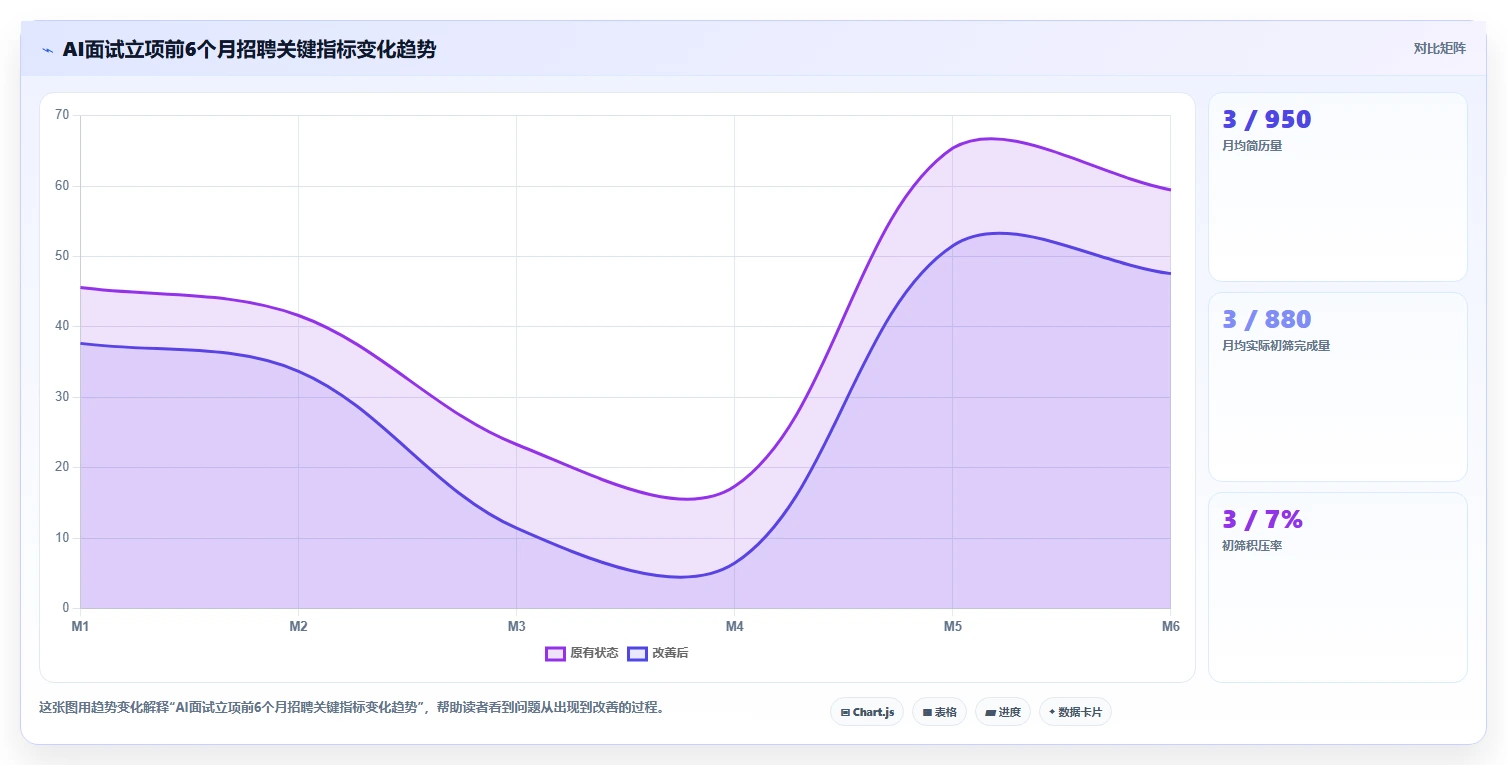
Task: Click the blue 改善后 legend color box
Action: [x=637, y=653]
